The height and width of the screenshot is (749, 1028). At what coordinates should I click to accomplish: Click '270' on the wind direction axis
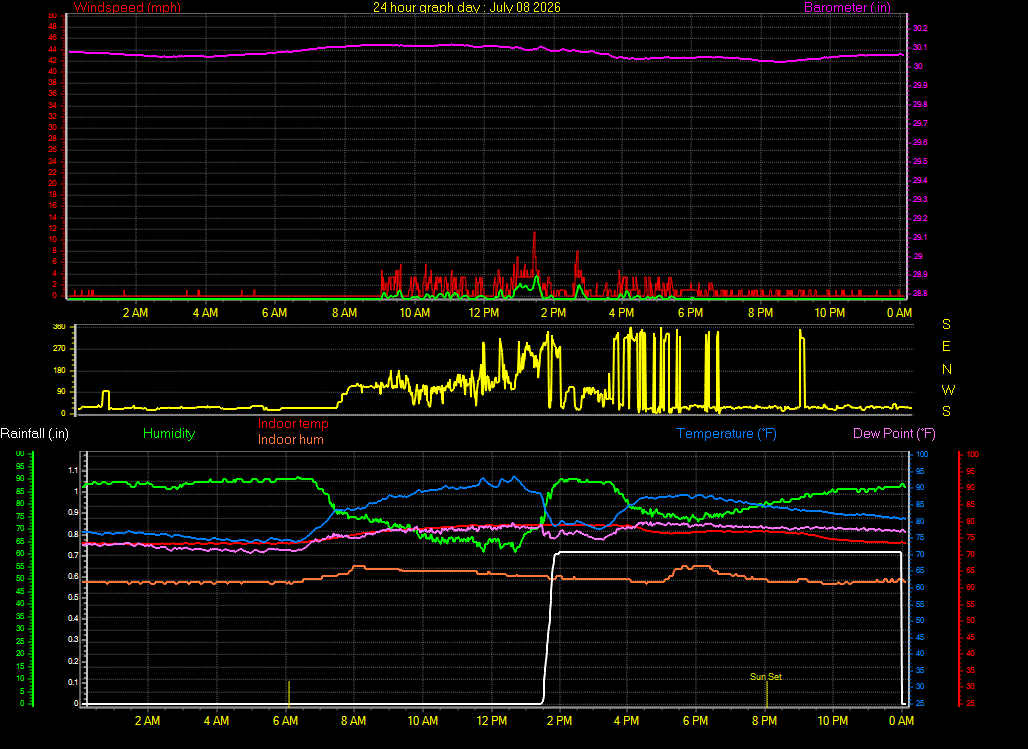pos(59,348)
